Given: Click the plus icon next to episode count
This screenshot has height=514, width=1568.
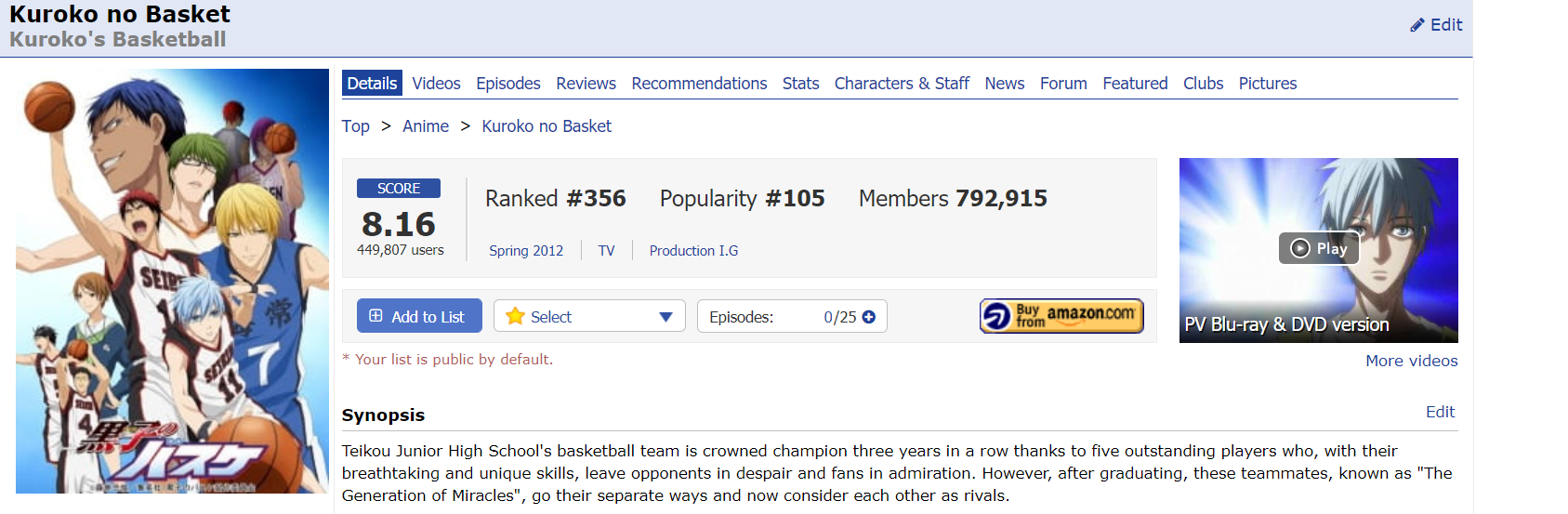Looking at the screenshot, I should (869, 317).
